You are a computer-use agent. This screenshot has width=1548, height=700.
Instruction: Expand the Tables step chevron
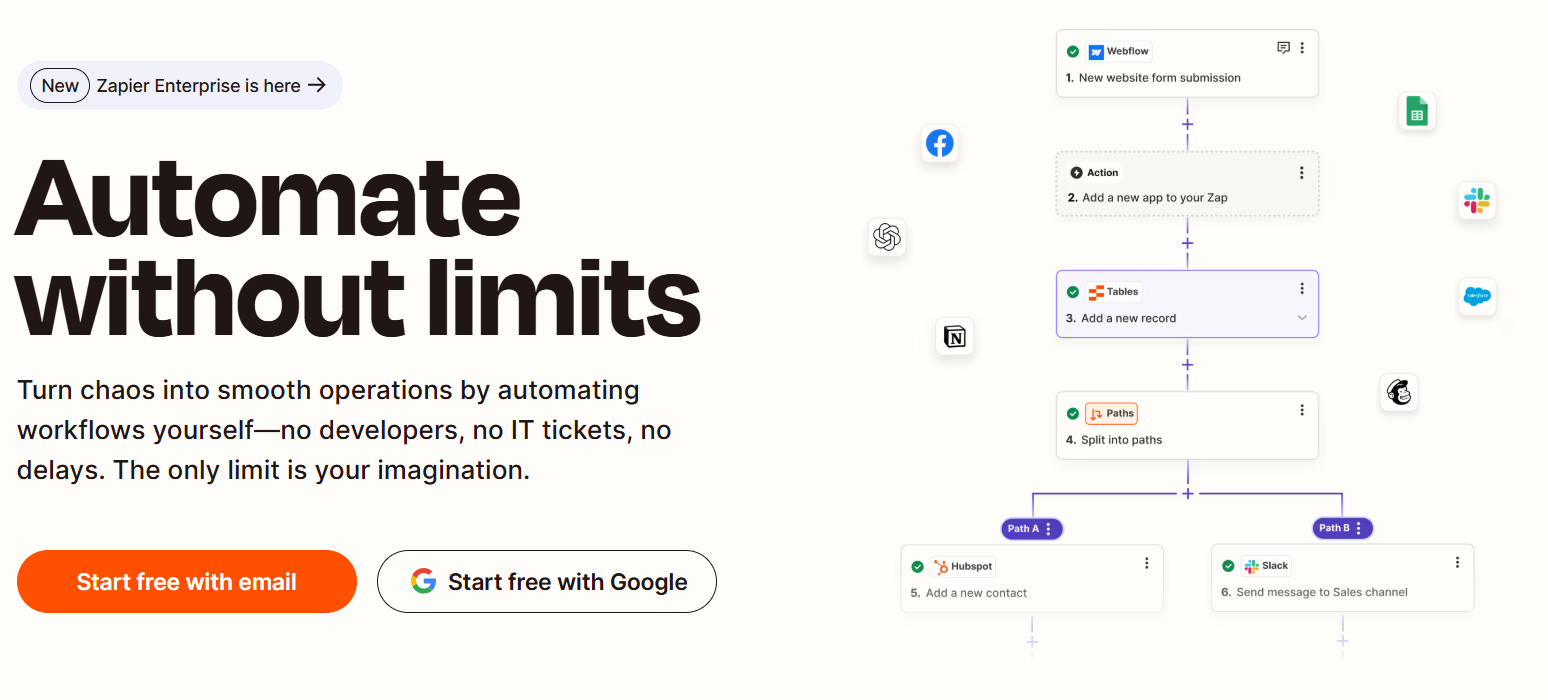point(1302,318)
